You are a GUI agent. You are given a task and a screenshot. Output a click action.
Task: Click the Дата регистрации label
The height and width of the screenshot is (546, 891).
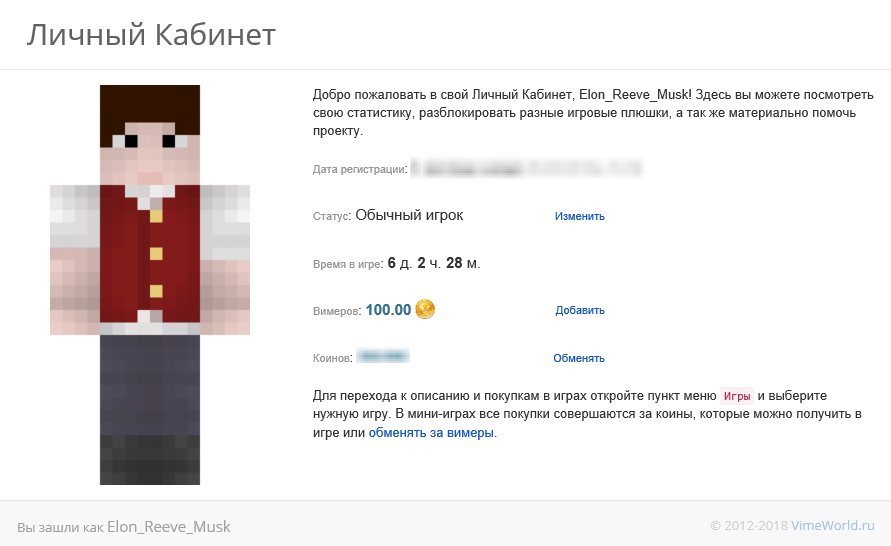(x=360, y=169)
